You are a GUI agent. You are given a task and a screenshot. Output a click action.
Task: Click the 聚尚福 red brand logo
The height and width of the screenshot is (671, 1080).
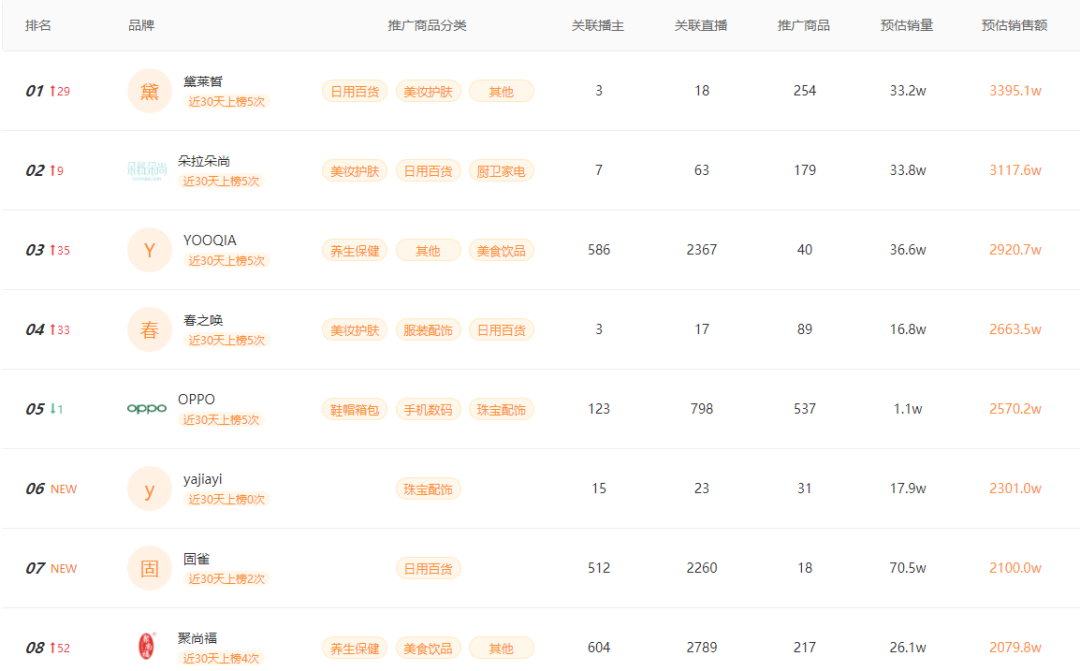pos(147,647)
